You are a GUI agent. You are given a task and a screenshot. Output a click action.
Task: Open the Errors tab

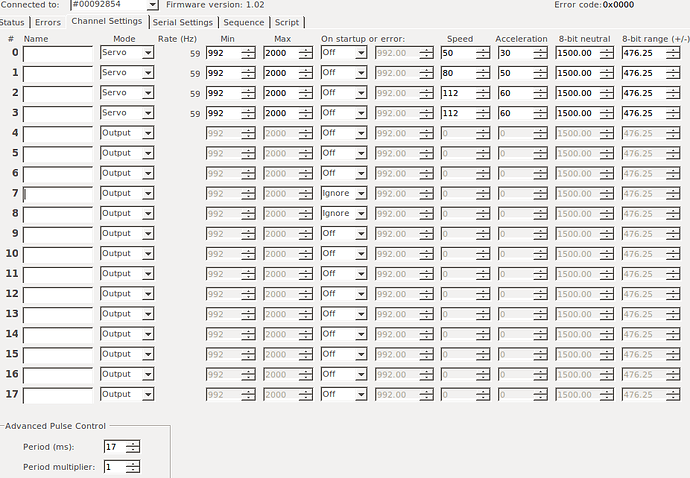(47, 22)
